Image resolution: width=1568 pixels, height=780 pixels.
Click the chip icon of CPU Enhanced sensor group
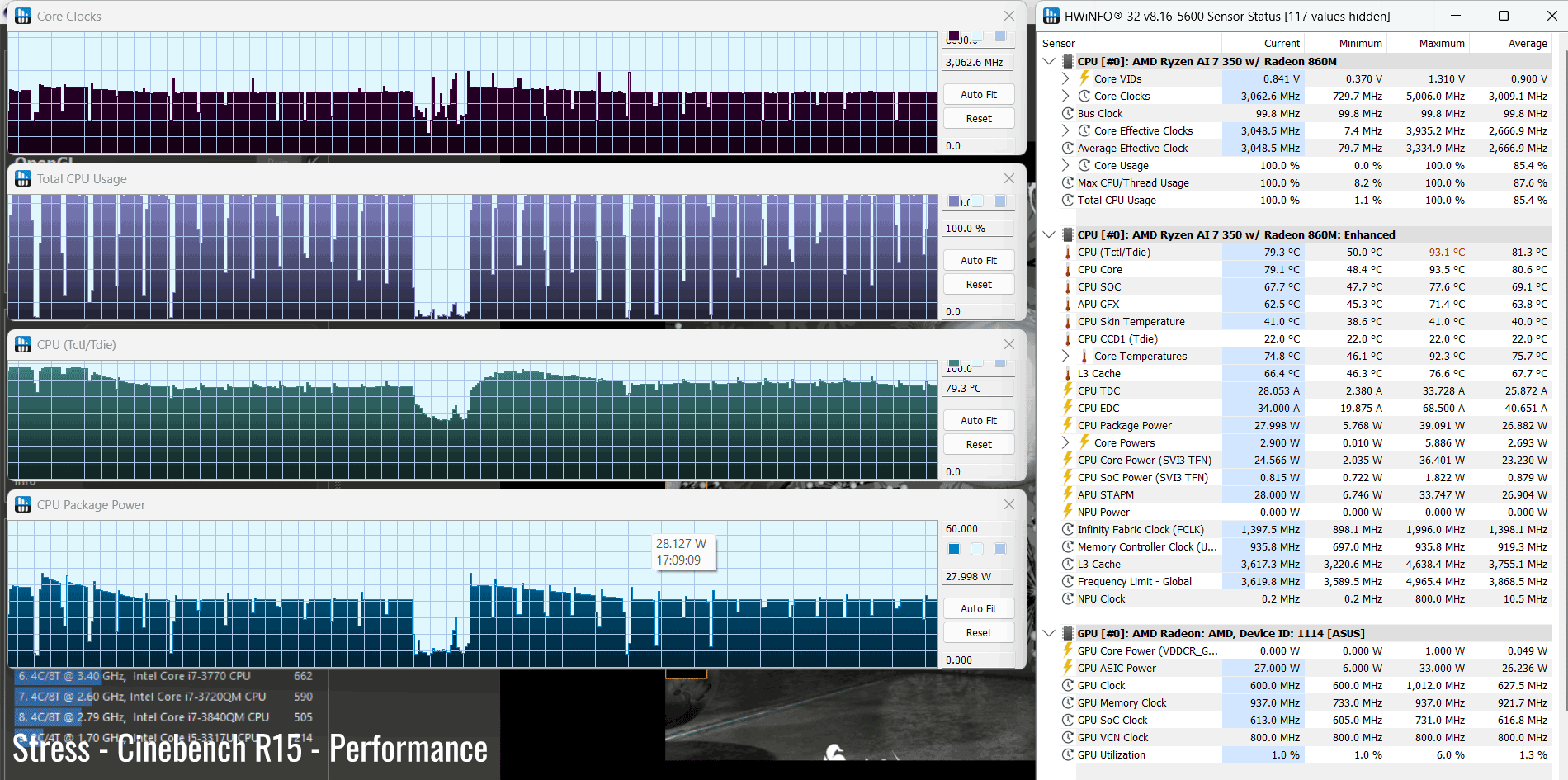click(1068, 234)
